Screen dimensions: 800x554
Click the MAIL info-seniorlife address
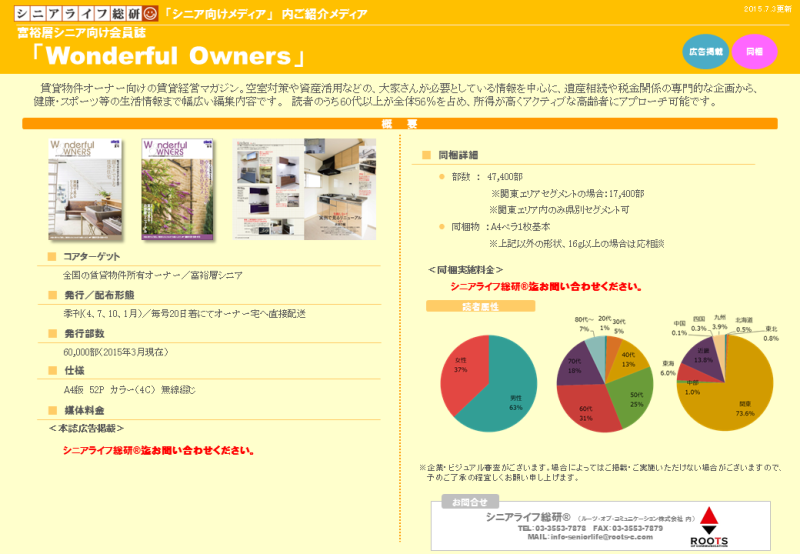click(x=590, y=537)
